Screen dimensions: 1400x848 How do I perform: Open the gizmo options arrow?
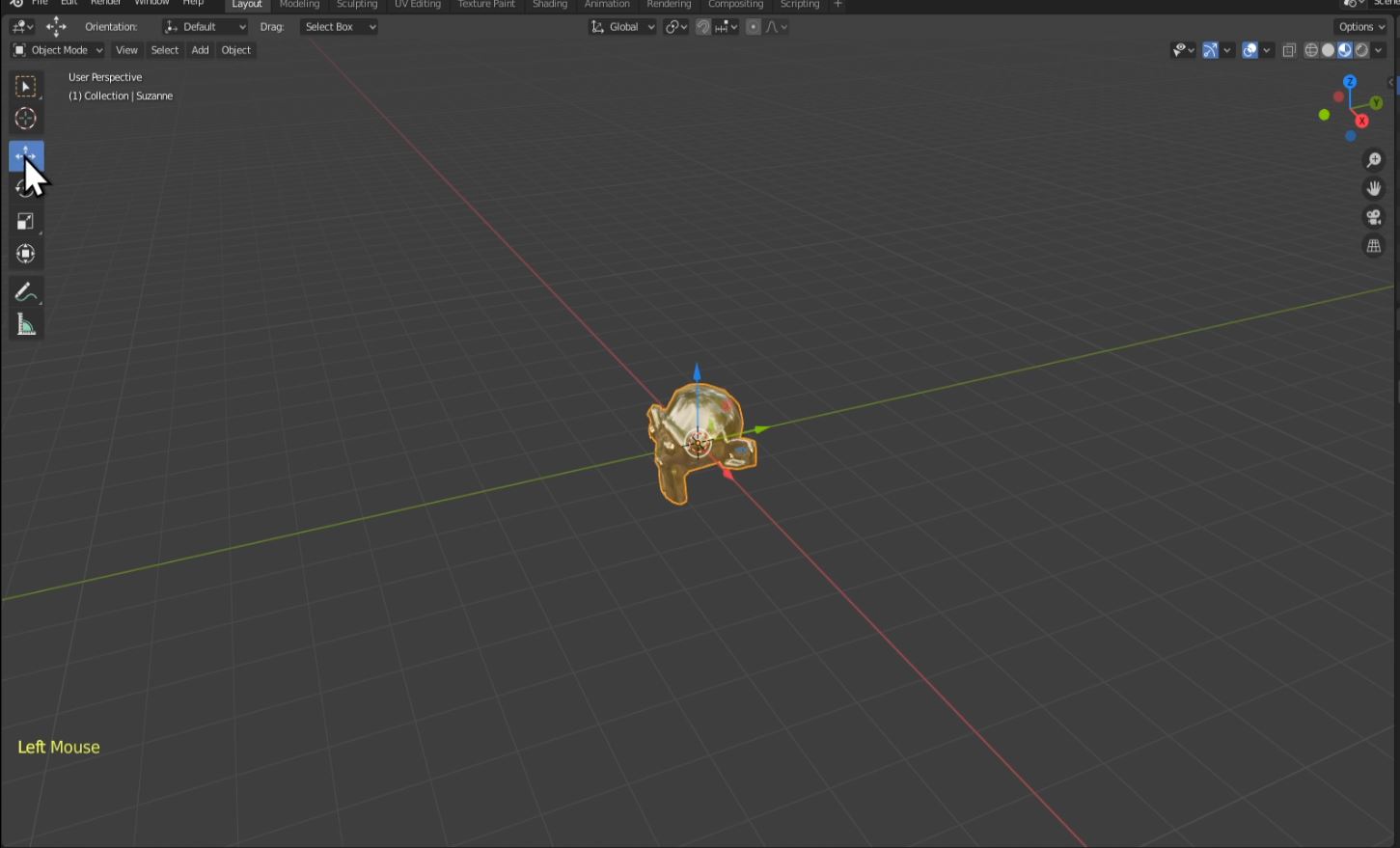pyautogui.click(x=1227, y=50)
